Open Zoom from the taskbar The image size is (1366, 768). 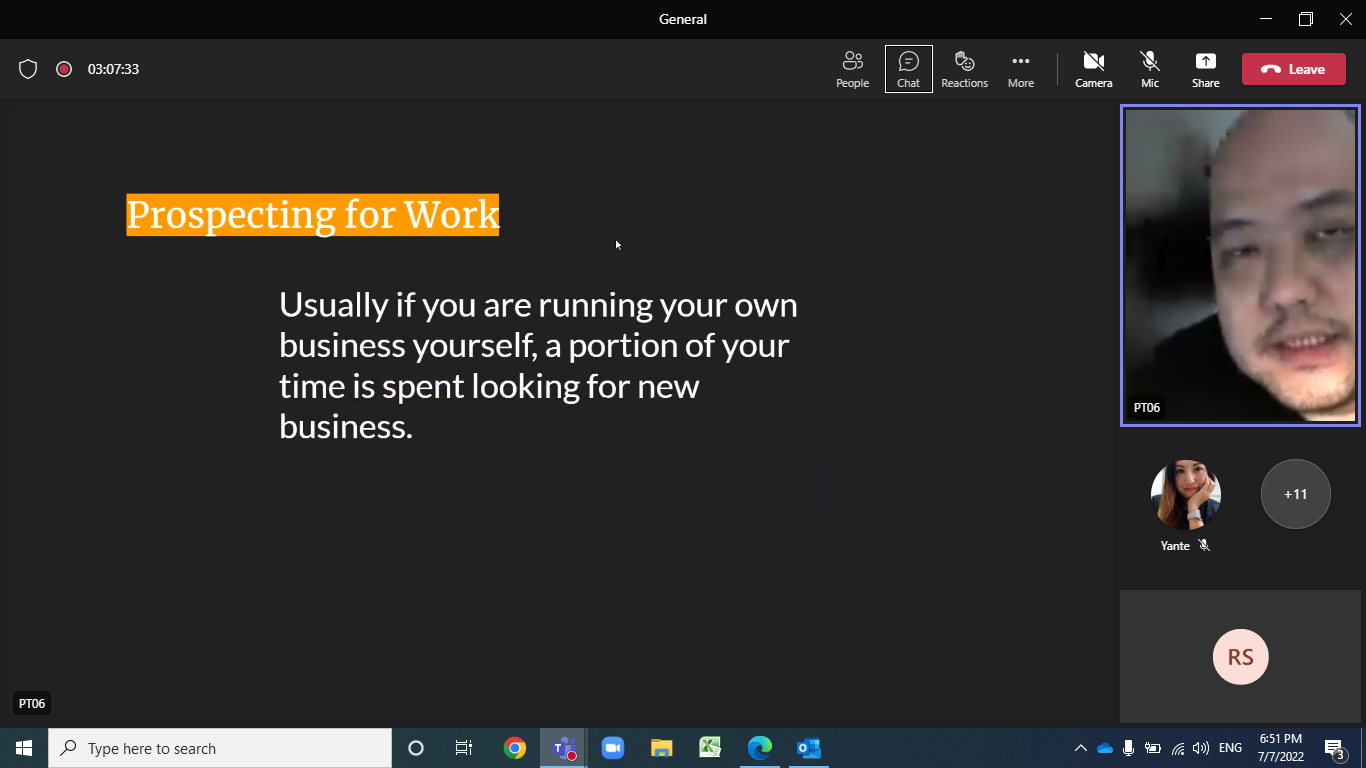coord(612,748)
